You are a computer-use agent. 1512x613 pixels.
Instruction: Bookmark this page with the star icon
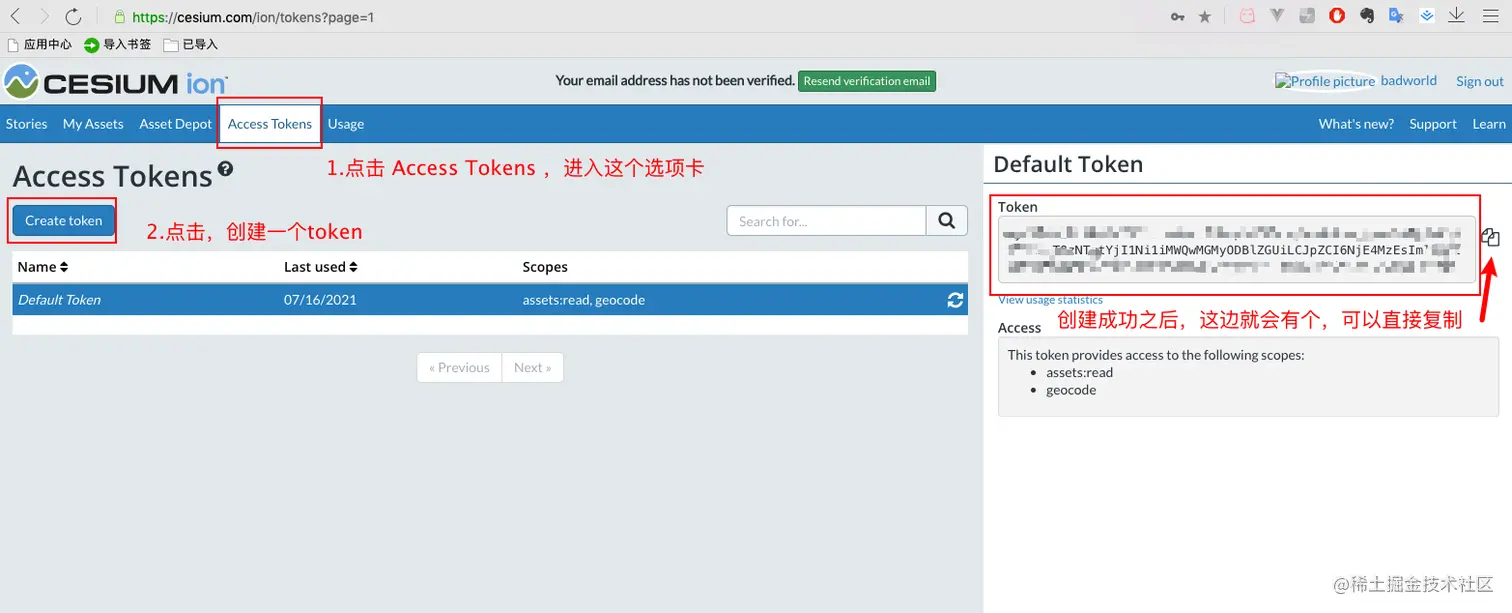coord(1205,16)
